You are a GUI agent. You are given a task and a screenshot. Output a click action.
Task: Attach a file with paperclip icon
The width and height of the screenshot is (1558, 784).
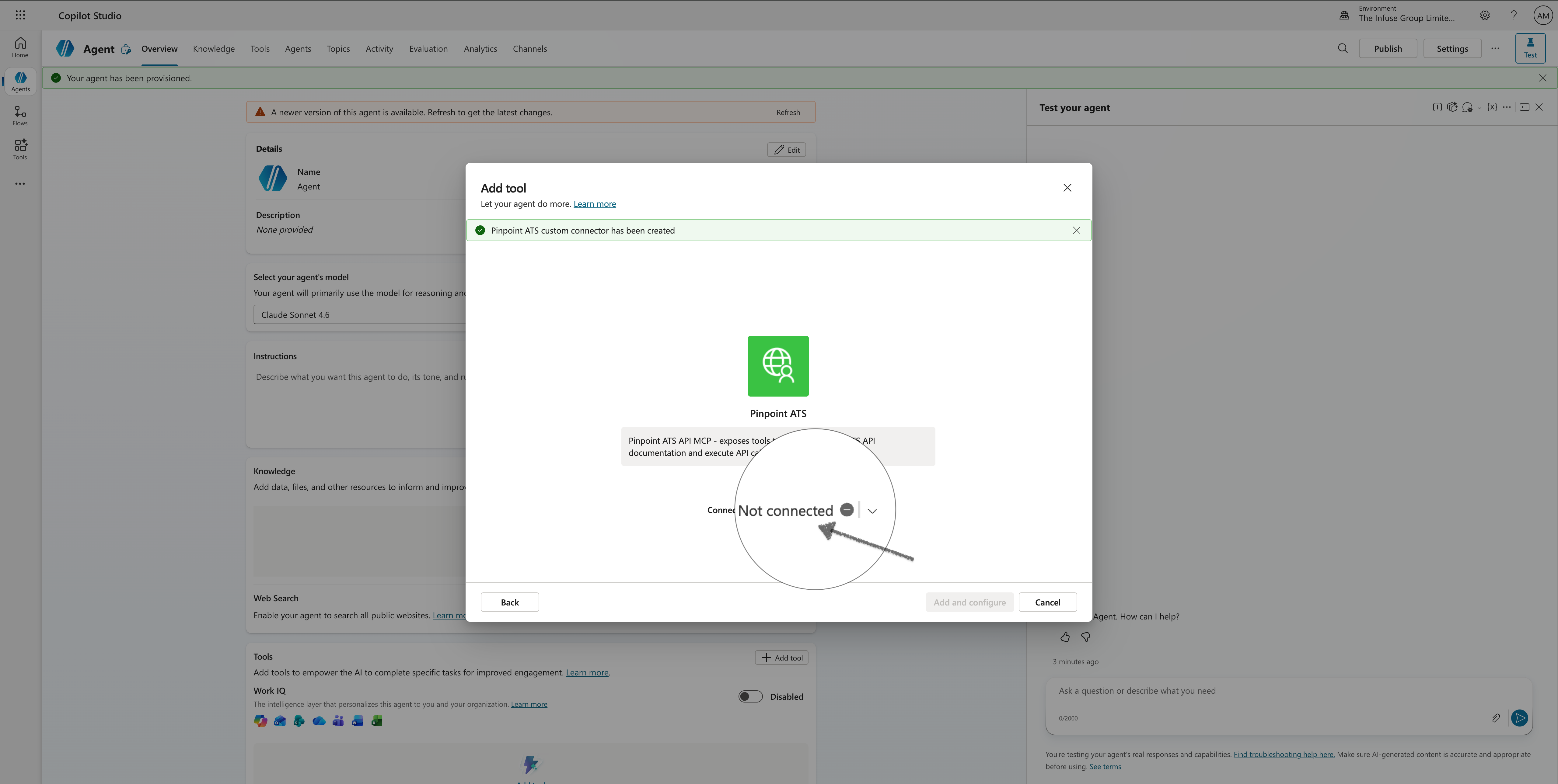pos(1495,717)
